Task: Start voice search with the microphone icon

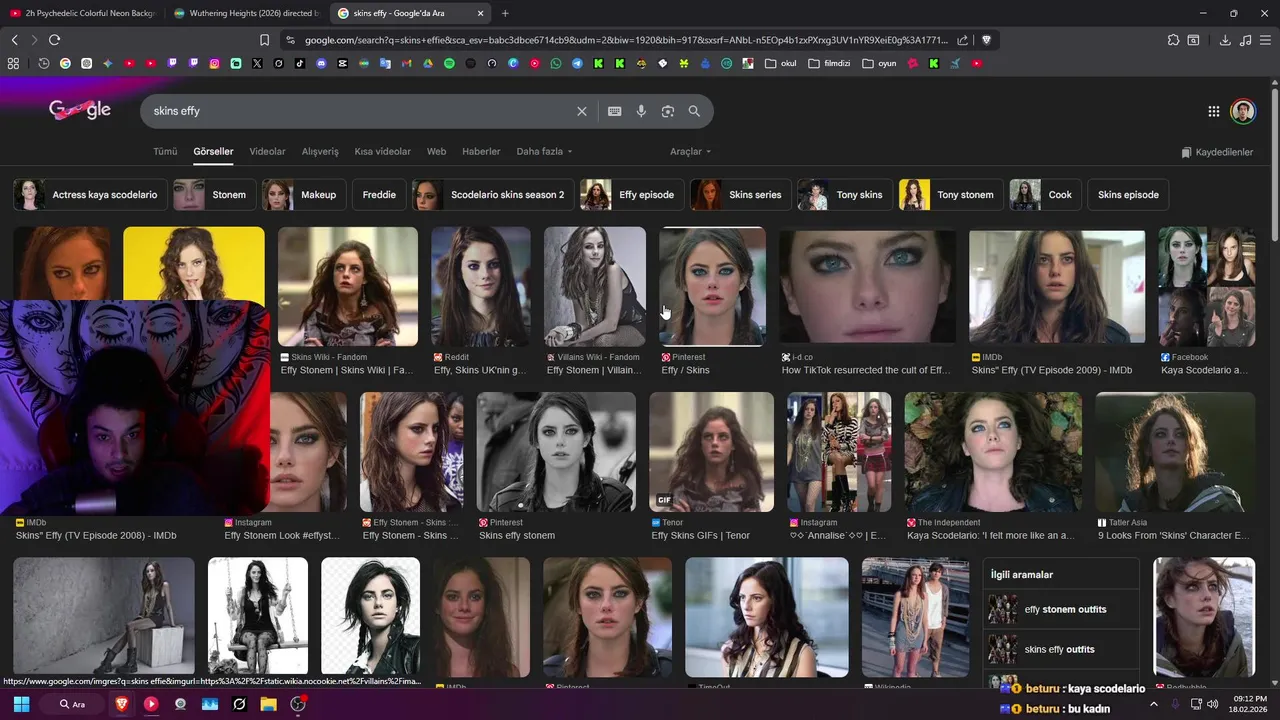Action: pos(641,111)
